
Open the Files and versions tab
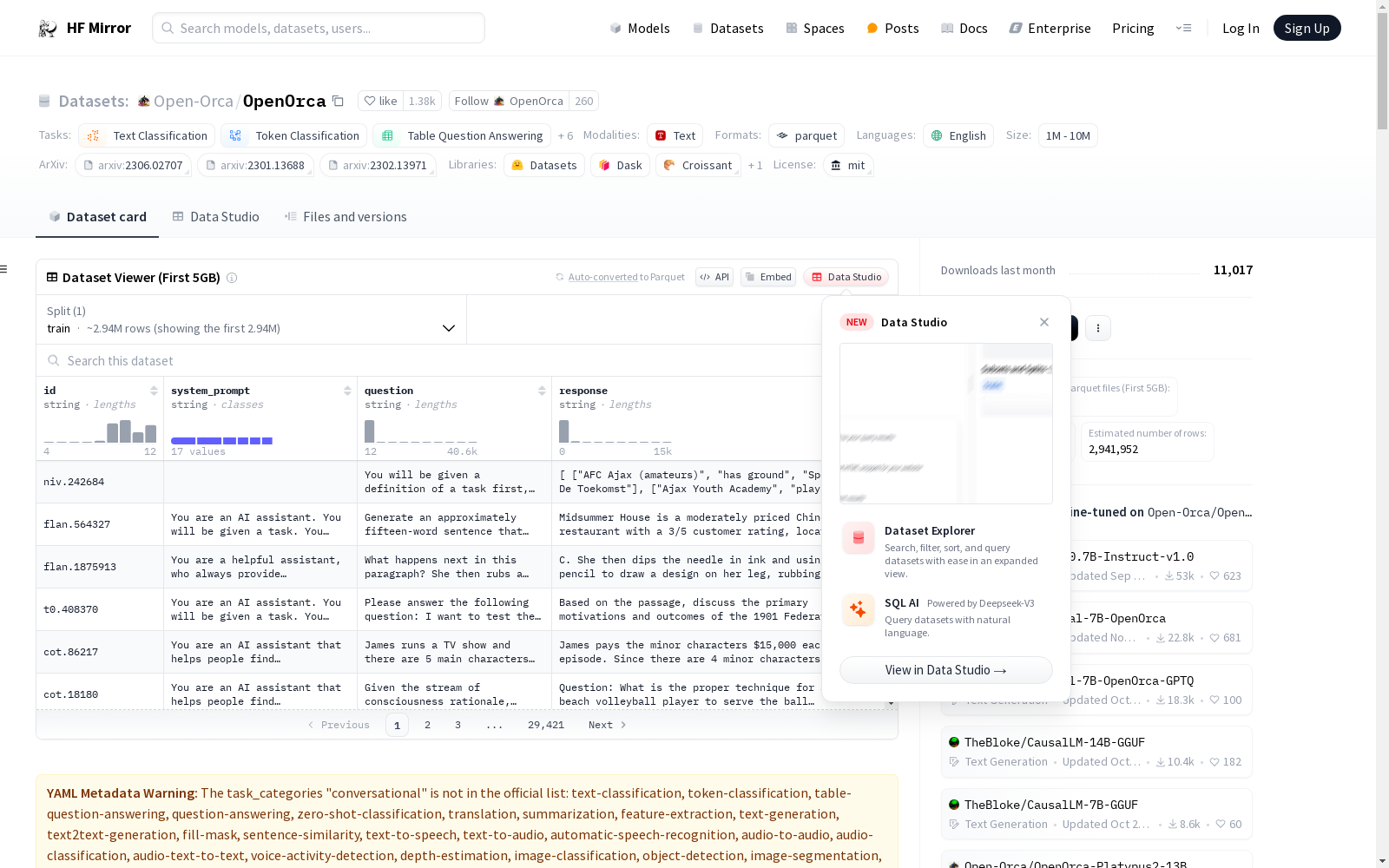346,217
